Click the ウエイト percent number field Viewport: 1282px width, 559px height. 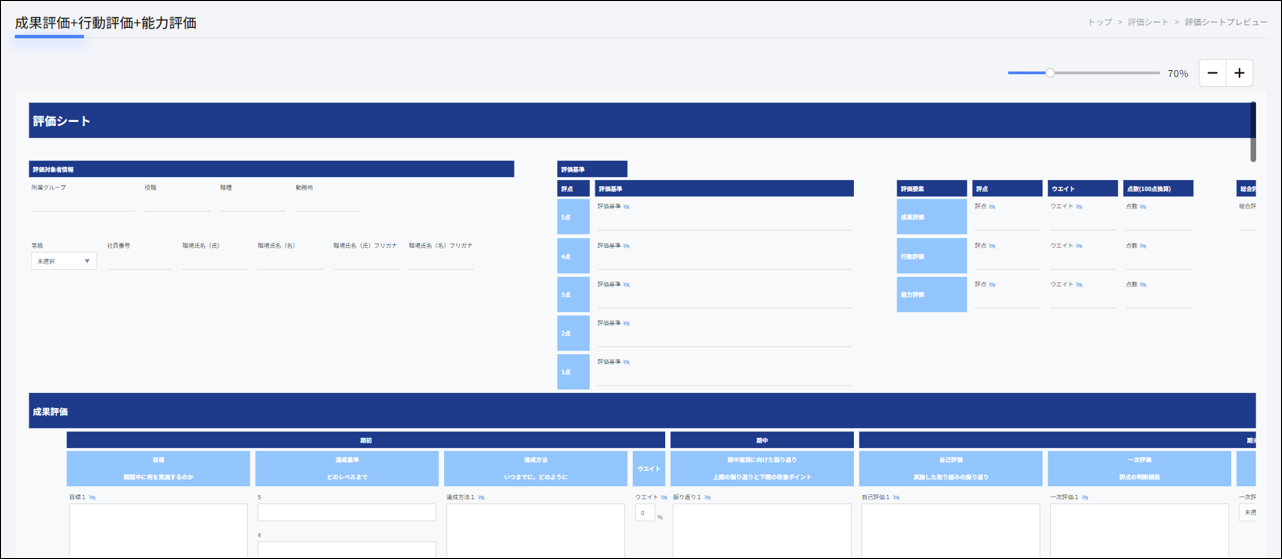[x=645, y=513]
